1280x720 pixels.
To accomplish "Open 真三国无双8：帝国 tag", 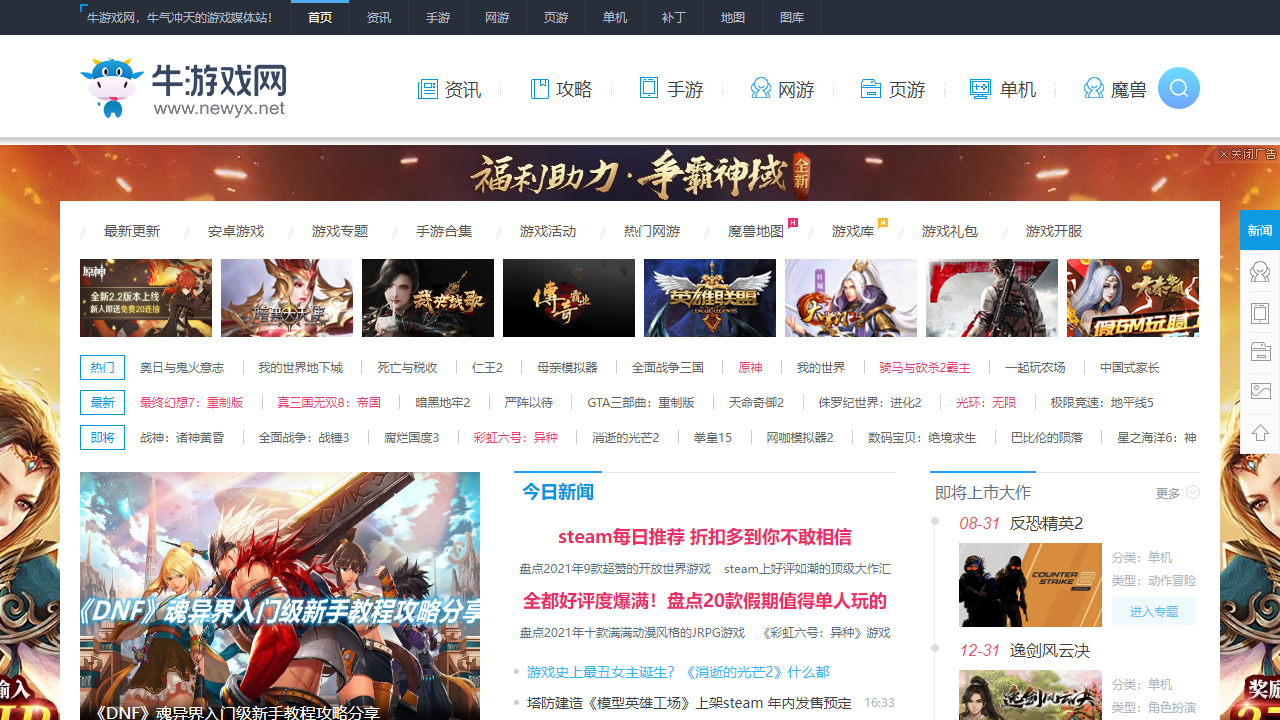I will pos(329,403).
